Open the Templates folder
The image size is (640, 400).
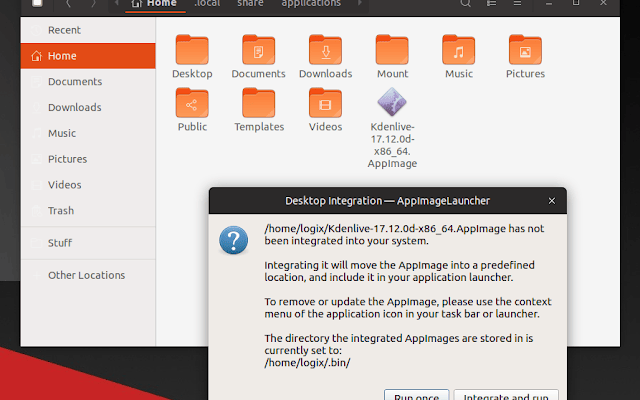tap(259, 110)
